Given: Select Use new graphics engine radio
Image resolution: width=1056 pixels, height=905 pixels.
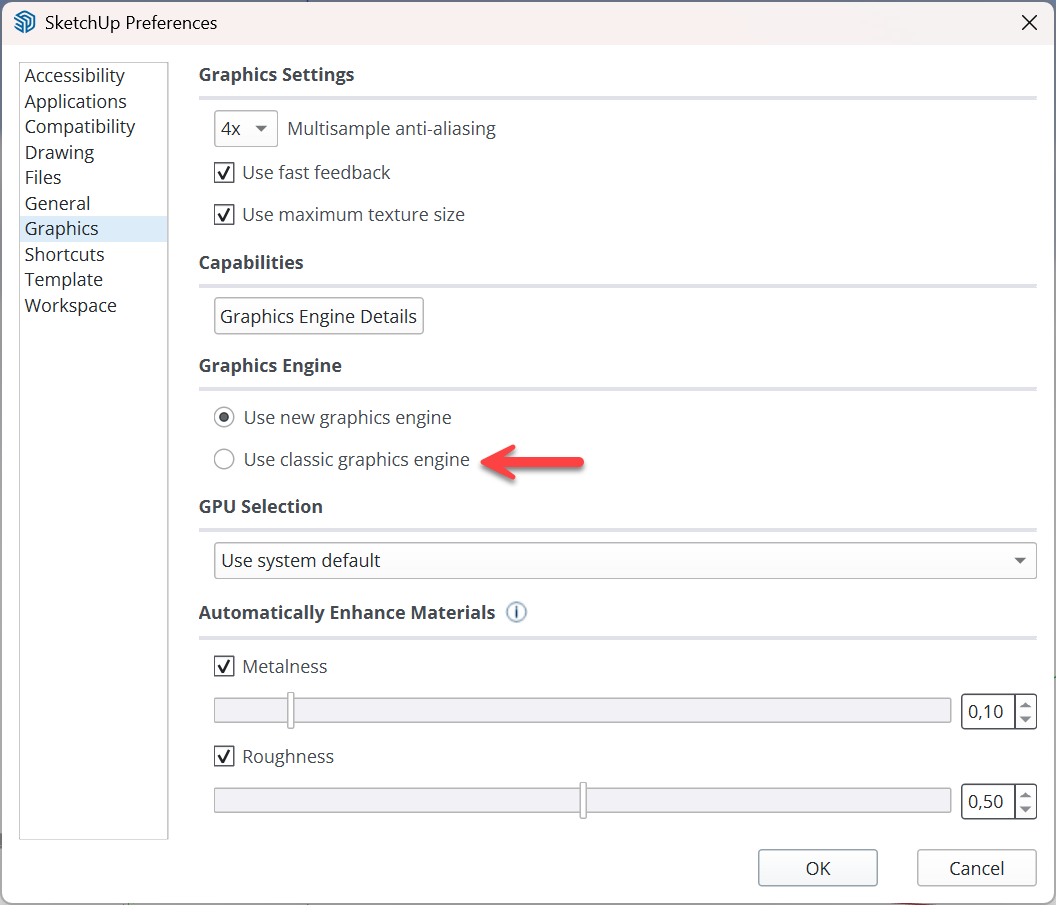Looking at the screenshot, I should 224,417.
